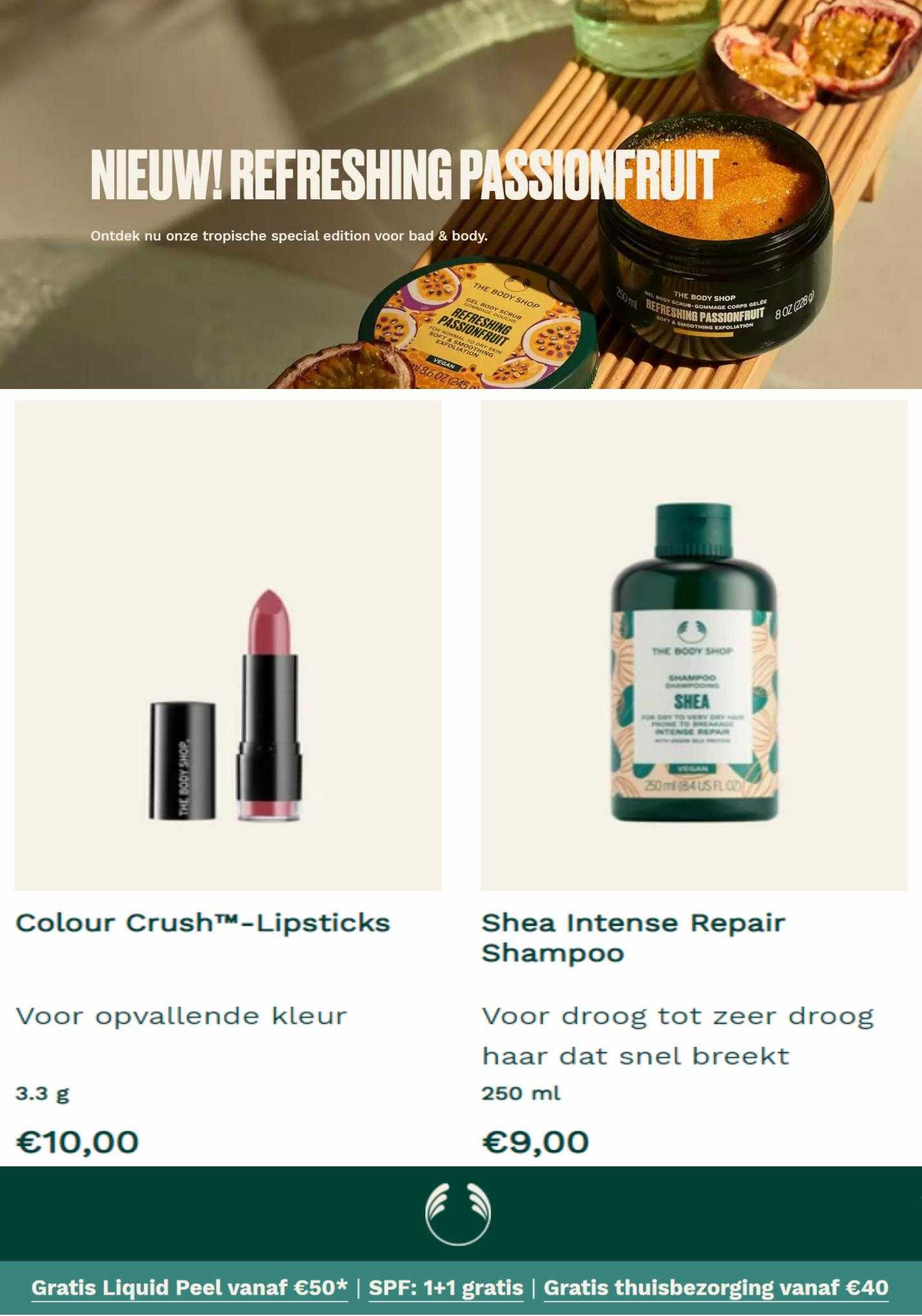
Task: Open the SPF: 1+1 gratis offer link
Action: [x=446, y=1288]
